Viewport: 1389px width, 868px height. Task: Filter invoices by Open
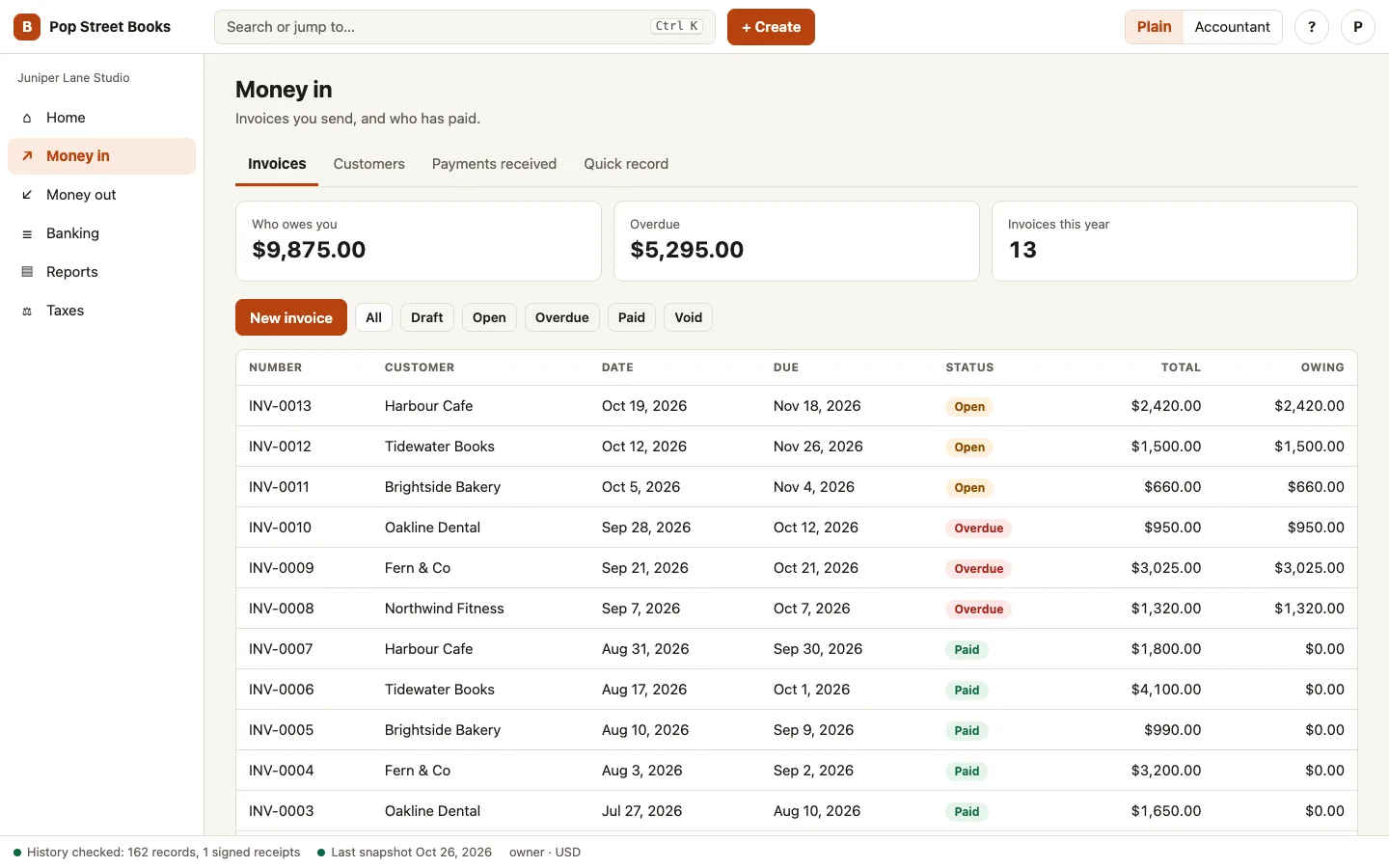[x=489, y=317]
